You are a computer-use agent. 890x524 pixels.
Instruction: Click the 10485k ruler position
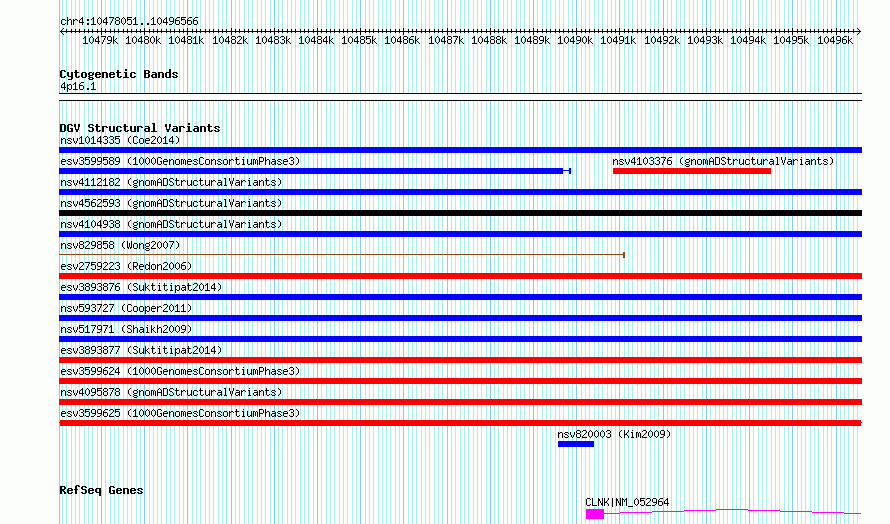359,40
